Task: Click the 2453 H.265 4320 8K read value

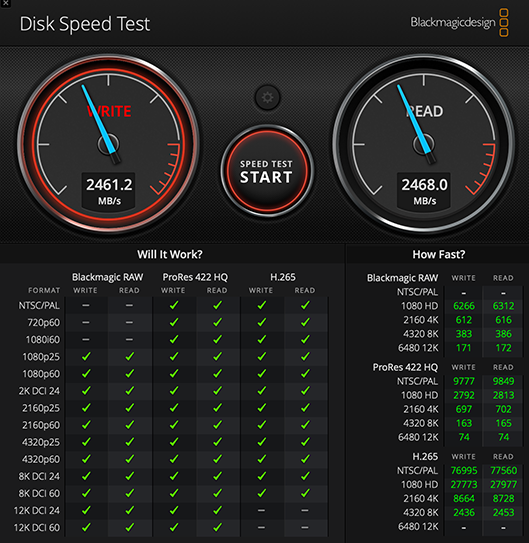Action: (x=503, y=513)
